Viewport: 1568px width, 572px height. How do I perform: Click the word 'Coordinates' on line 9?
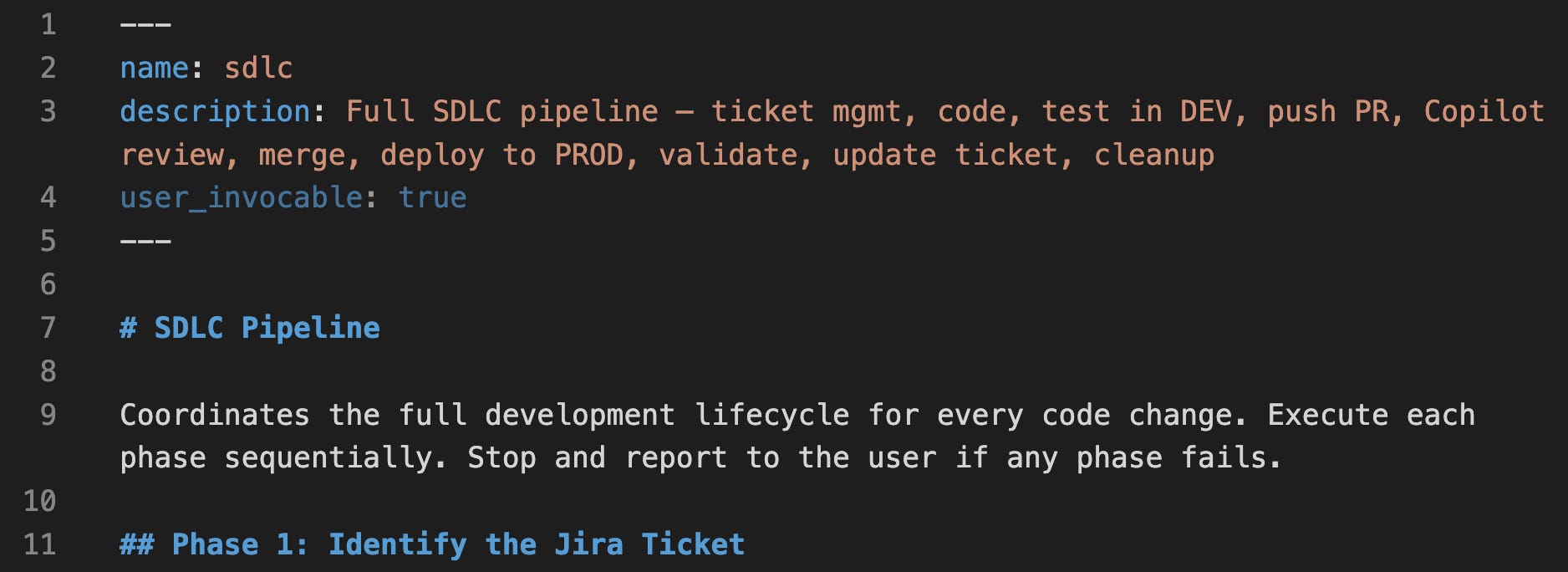(x=215, y=415)
